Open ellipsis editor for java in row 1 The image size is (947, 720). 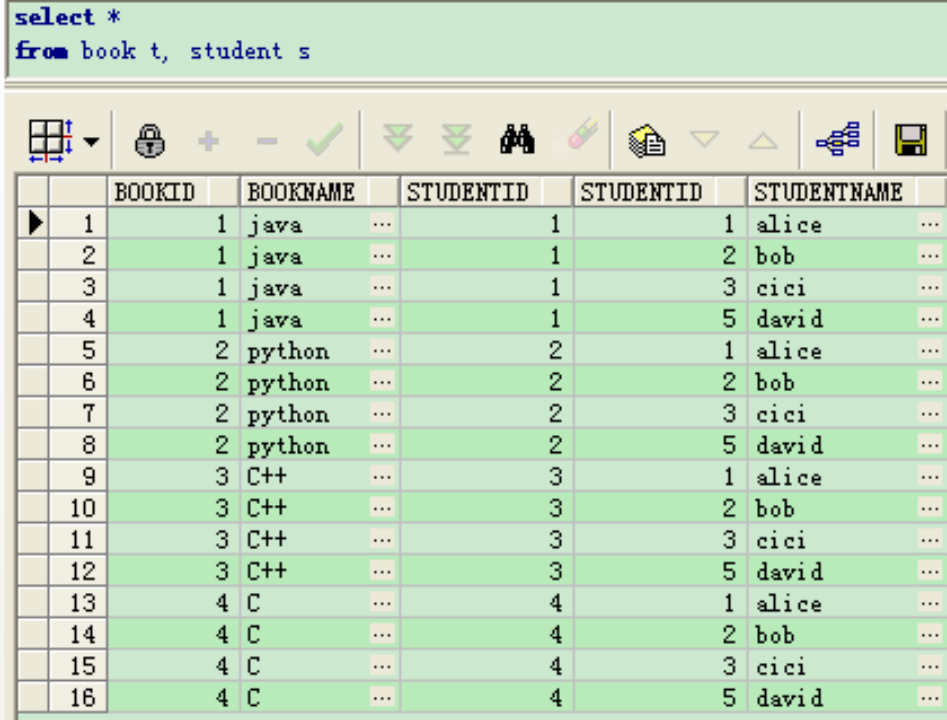point(382,224)
